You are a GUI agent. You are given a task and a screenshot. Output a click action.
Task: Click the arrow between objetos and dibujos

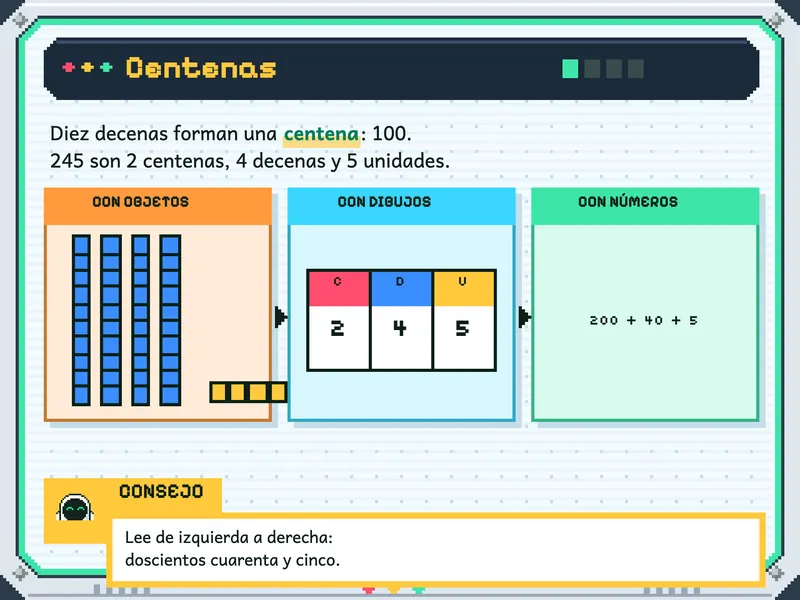tap(280, 317)
